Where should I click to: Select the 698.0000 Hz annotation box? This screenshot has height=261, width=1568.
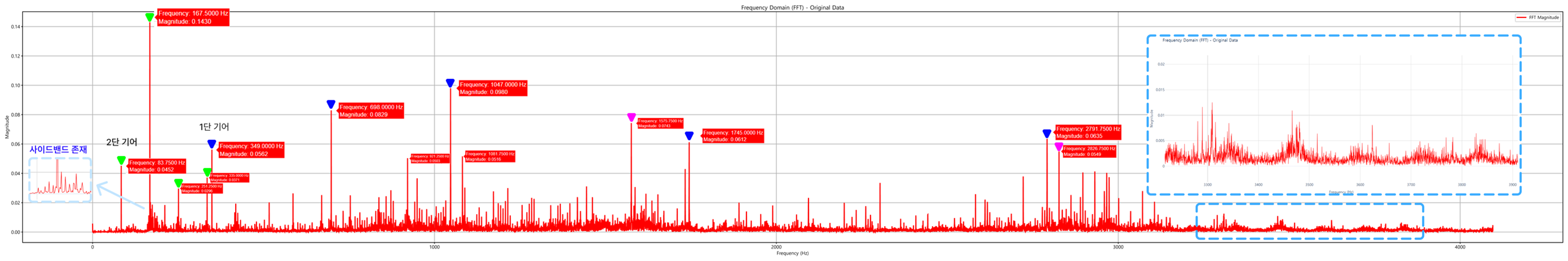click(370, 110)
